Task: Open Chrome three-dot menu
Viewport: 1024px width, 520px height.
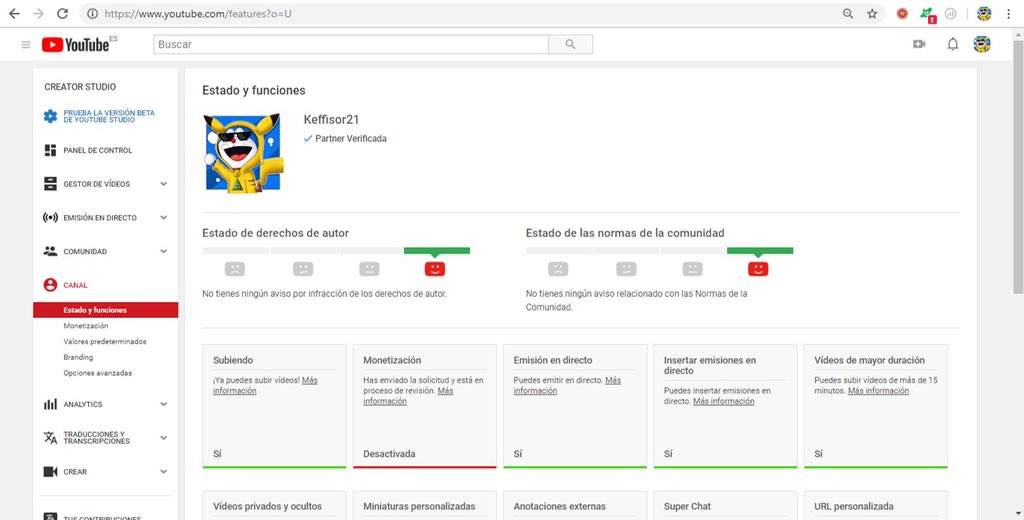Action: tap(1009, 14)
